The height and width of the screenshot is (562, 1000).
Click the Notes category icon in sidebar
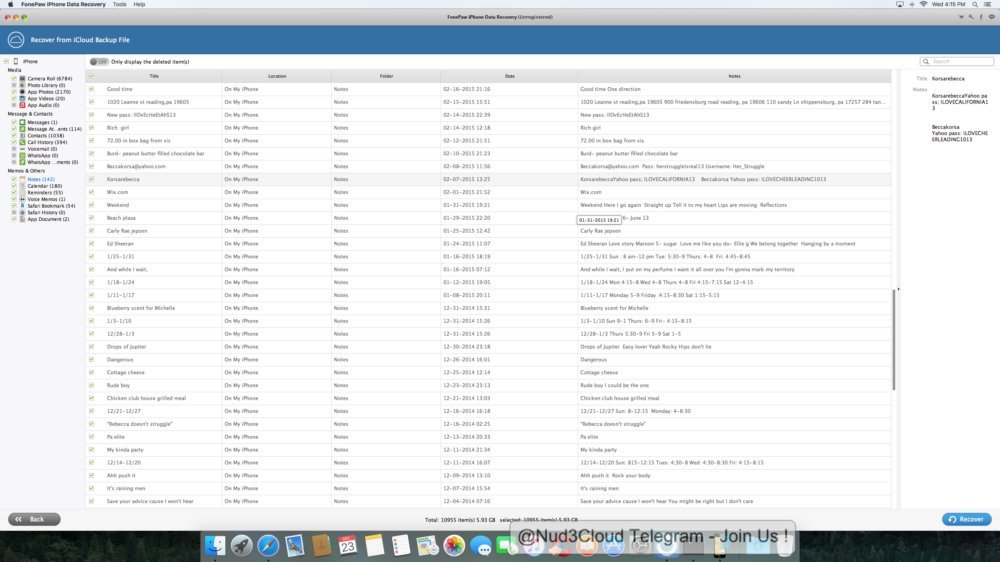22,179
